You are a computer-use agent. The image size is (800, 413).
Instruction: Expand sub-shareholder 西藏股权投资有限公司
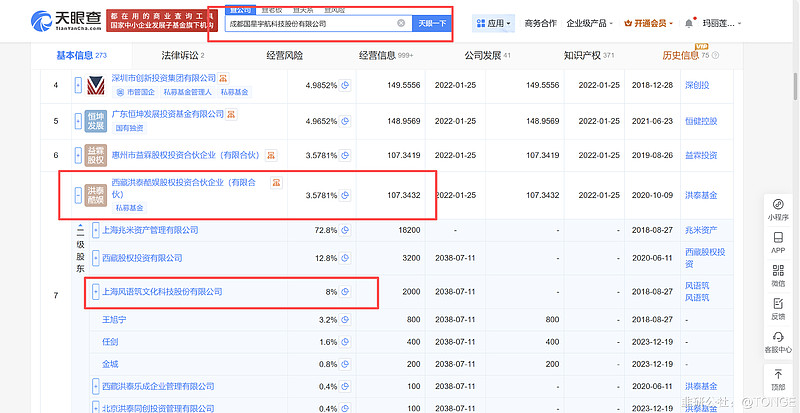pos(95,258)
